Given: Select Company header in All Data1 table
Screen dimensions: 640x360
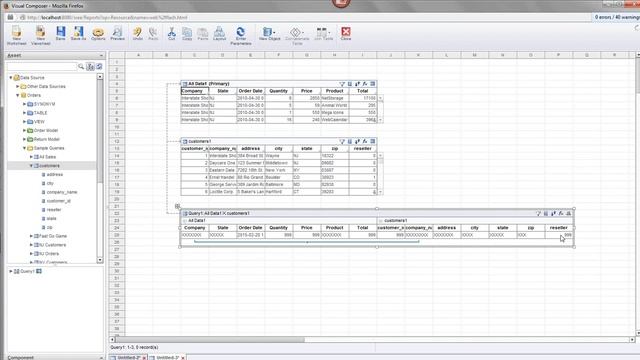Looking at the screenshot, I should (x=195, y=91).
